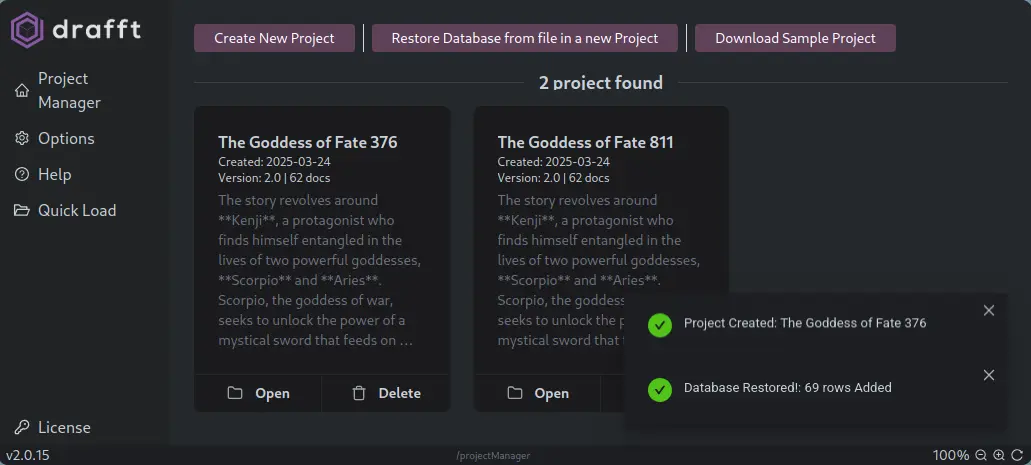This screenshot has width=1031, height=465.
Task: Click the drafft brand name text
Action: coord(97,30)
